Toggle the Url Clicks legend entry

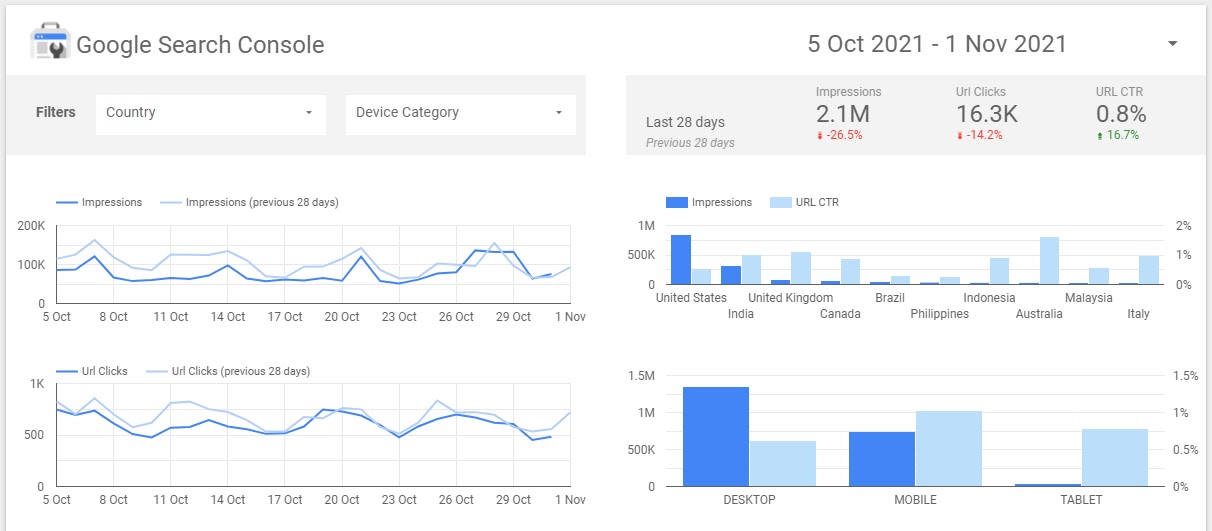pos(92,371)
